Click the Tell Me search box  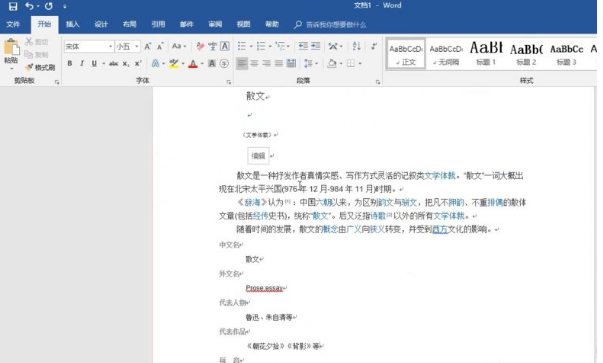click(x=331, y=25)
